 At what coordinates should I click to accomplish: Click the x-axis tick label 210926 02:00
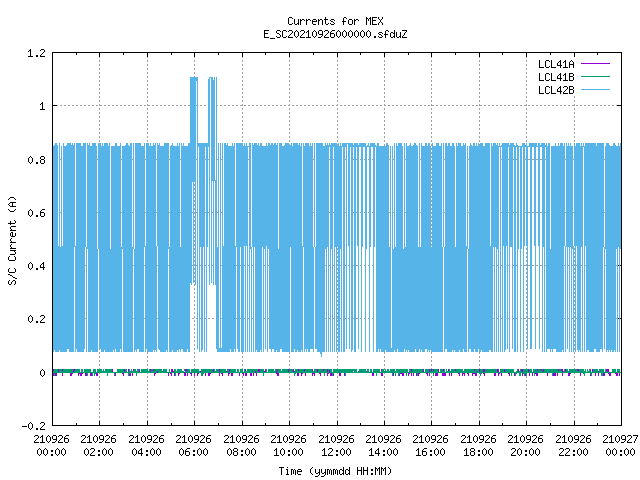coord(98,446)
